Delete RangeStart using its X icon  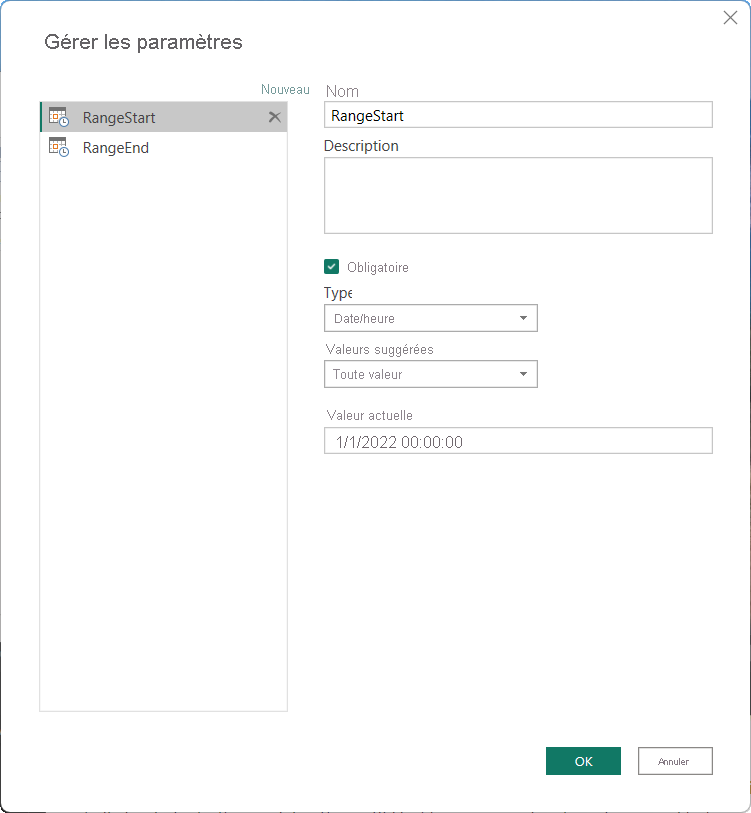[x=274, y=117]
